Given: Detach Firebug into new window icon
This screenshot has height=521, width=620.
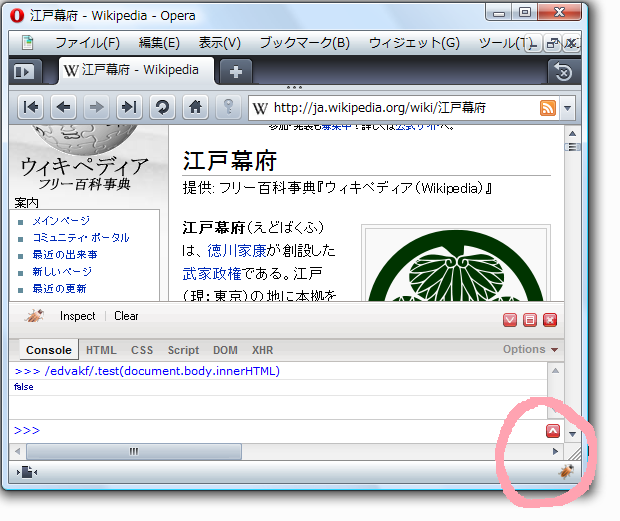Looking at the screenshot, I should [530, 320].
